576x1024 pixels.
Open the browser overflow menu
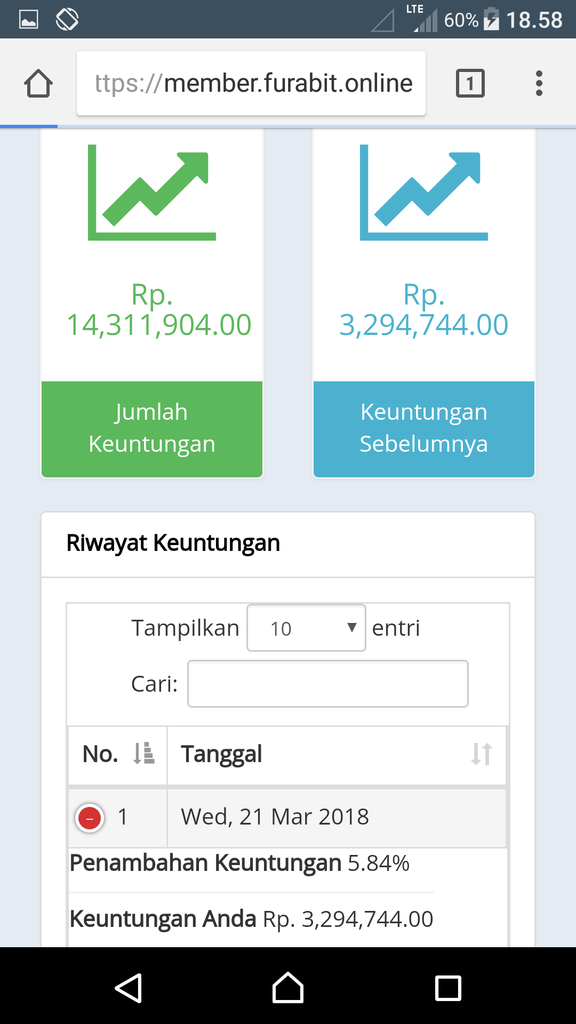pos(538,83)
